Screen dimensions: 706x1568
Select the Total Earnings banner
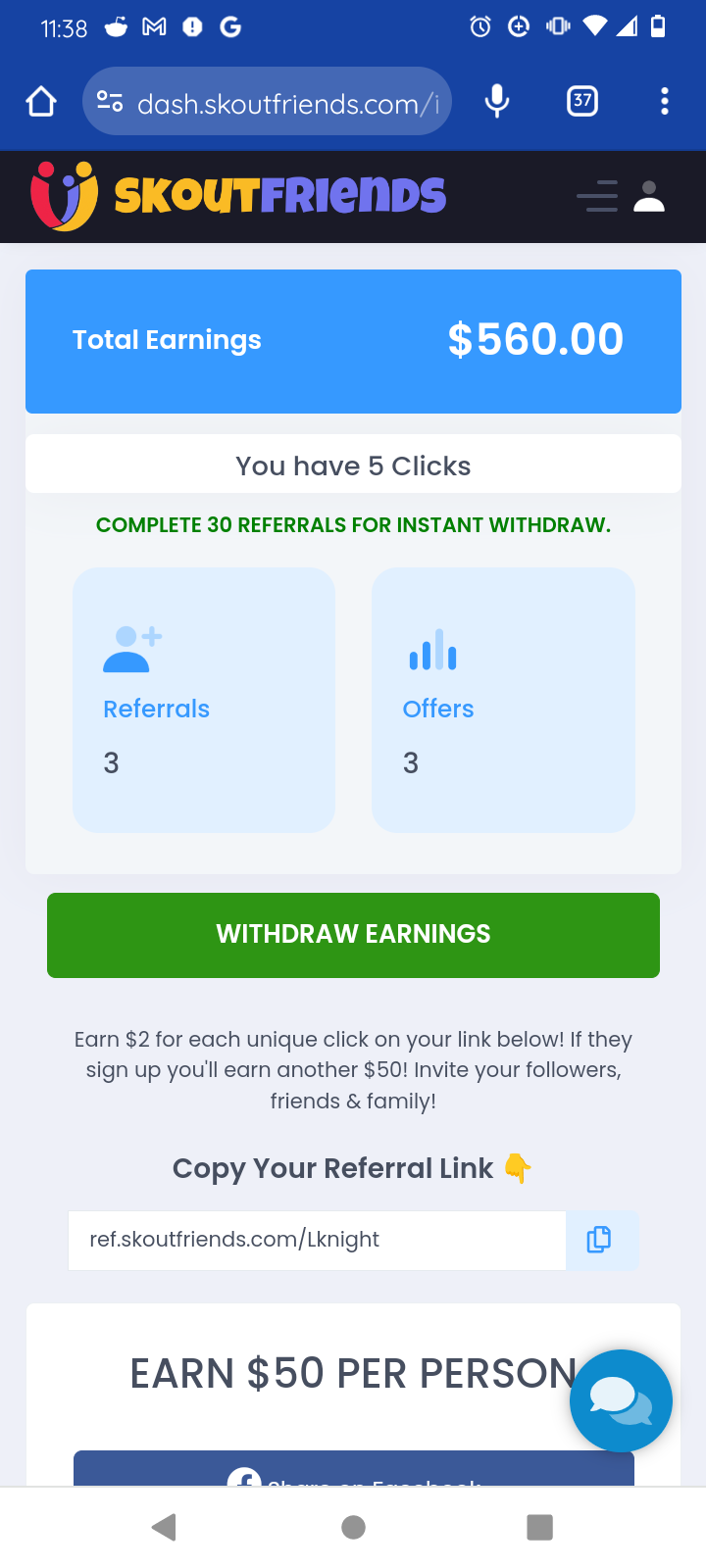(353, 340)
